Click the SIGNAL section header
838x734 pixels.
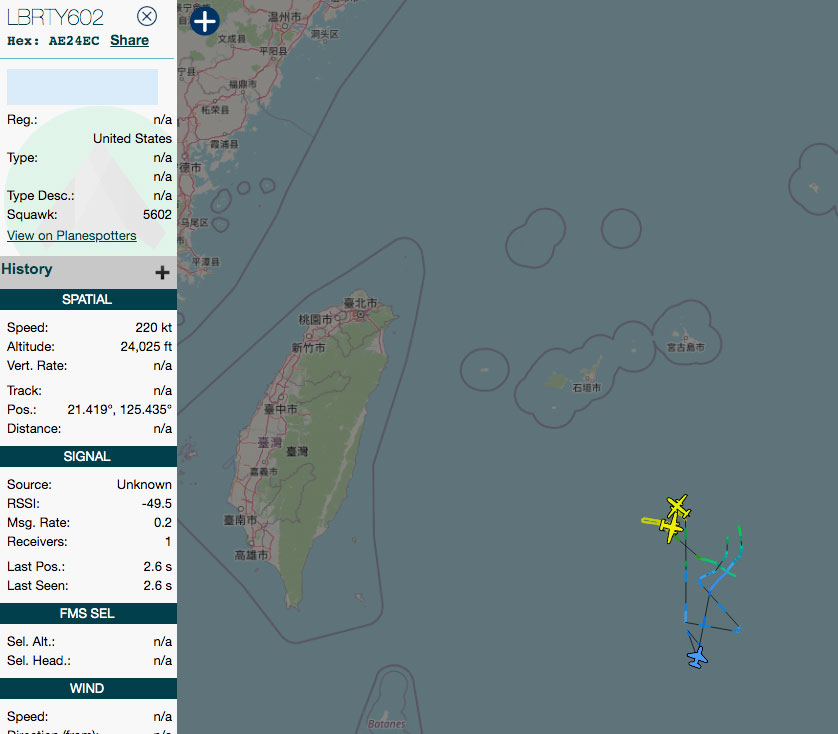click(x=88, y=457)
